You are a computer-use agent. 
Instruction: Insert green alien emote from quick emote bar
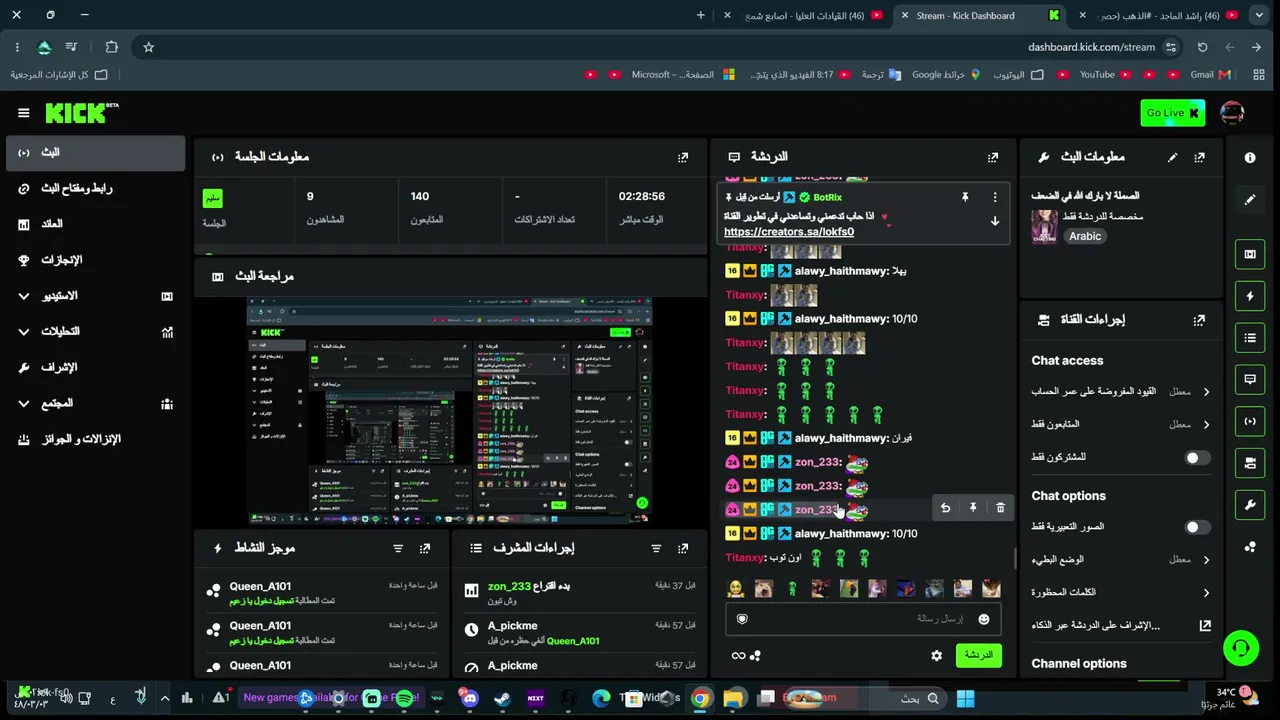pyautogui.click(x=792, y=589)
